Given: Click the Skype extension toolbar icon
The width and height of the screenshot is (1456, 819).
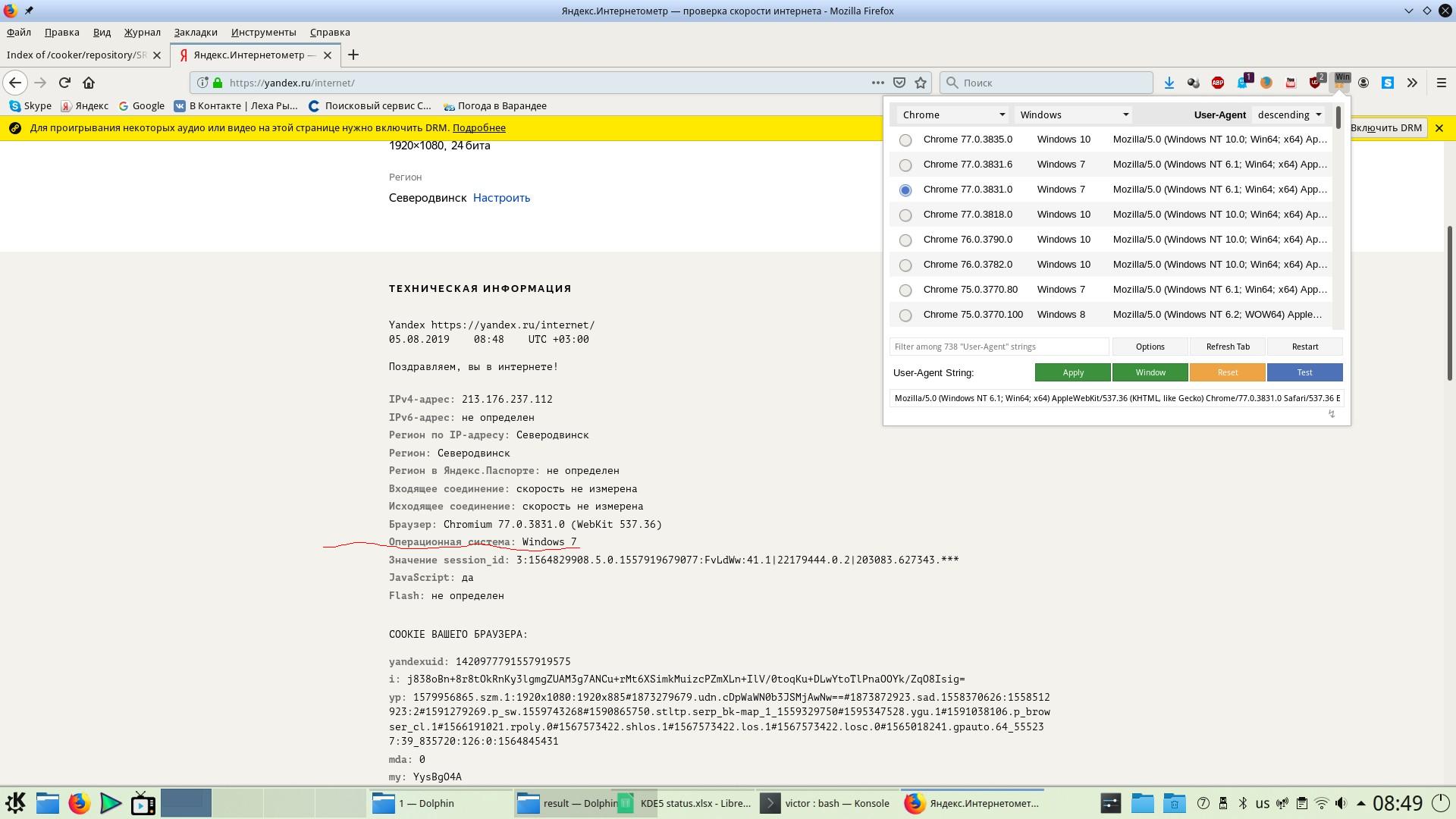Looking at the screenshot, I should click(x=1388, y=83).
